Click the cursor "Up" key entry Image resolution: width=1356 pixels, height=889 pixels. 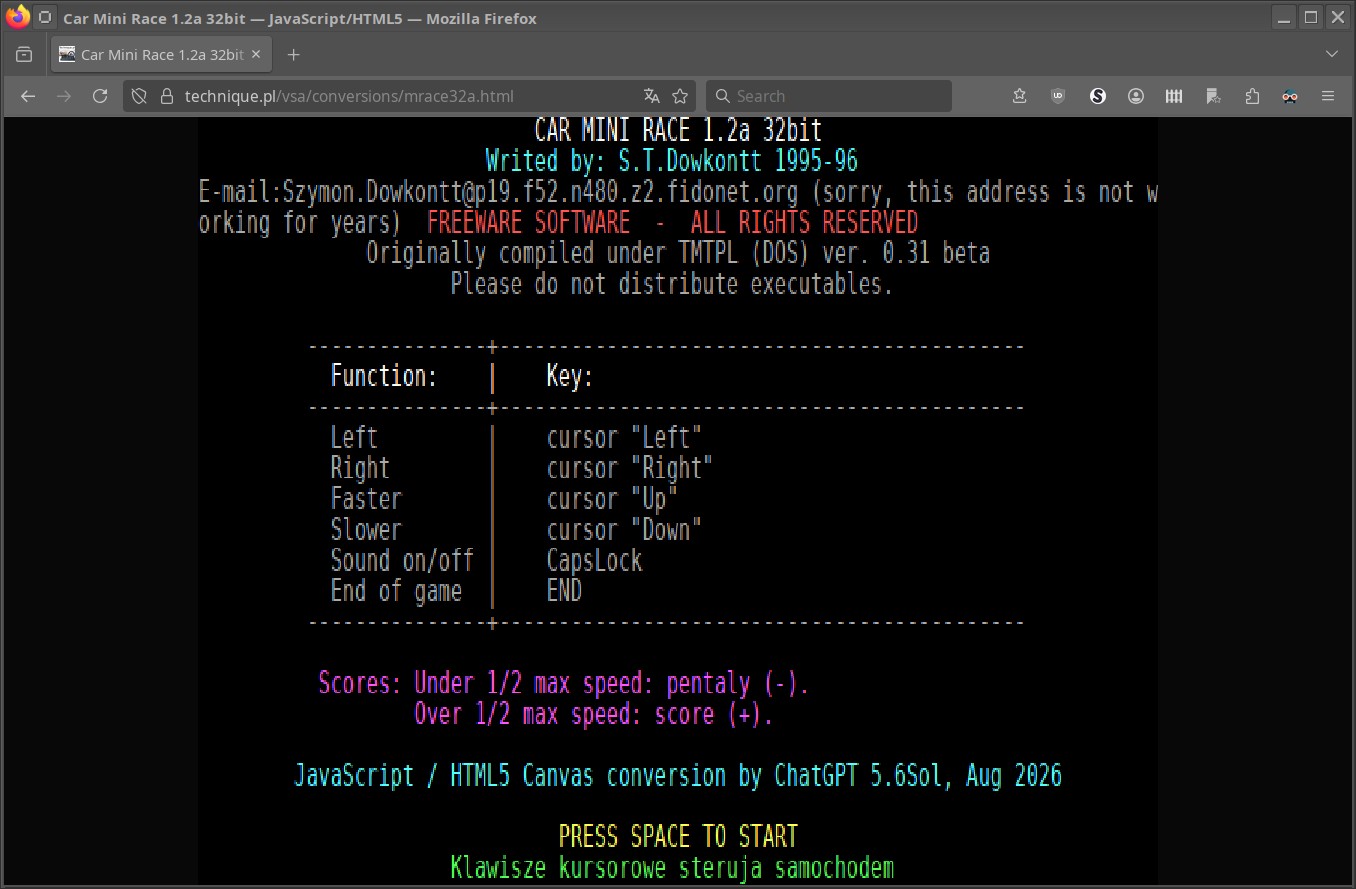click(612, 499)
